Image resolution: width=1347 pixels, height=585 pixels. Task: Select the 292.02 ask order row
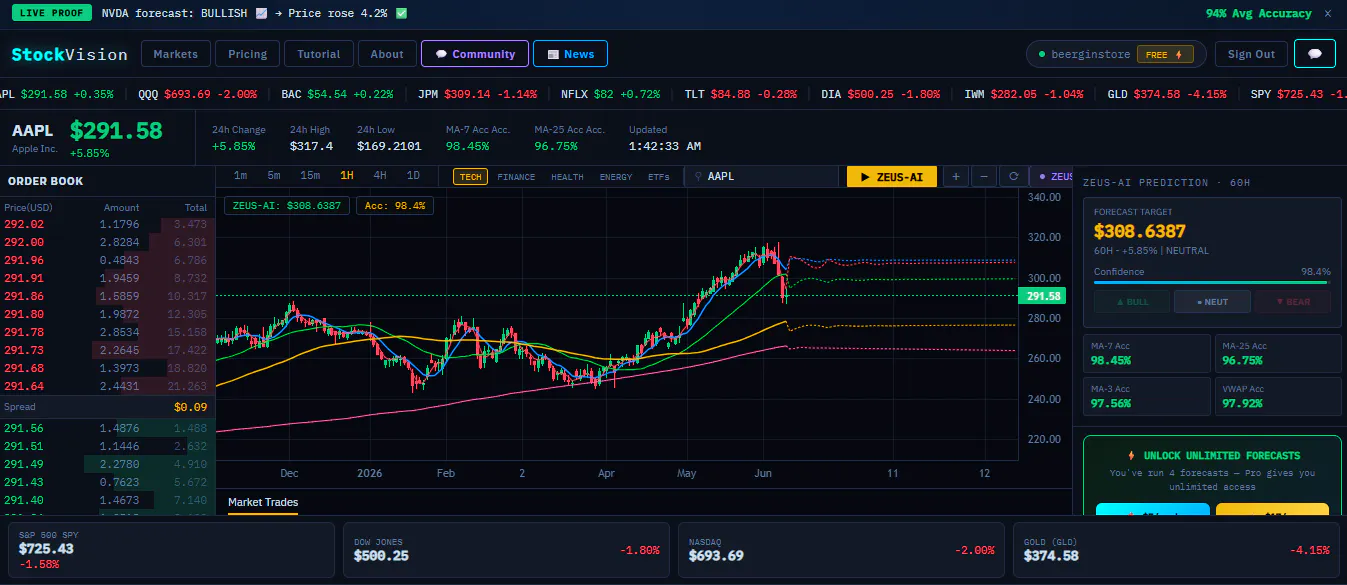point(107,224)
